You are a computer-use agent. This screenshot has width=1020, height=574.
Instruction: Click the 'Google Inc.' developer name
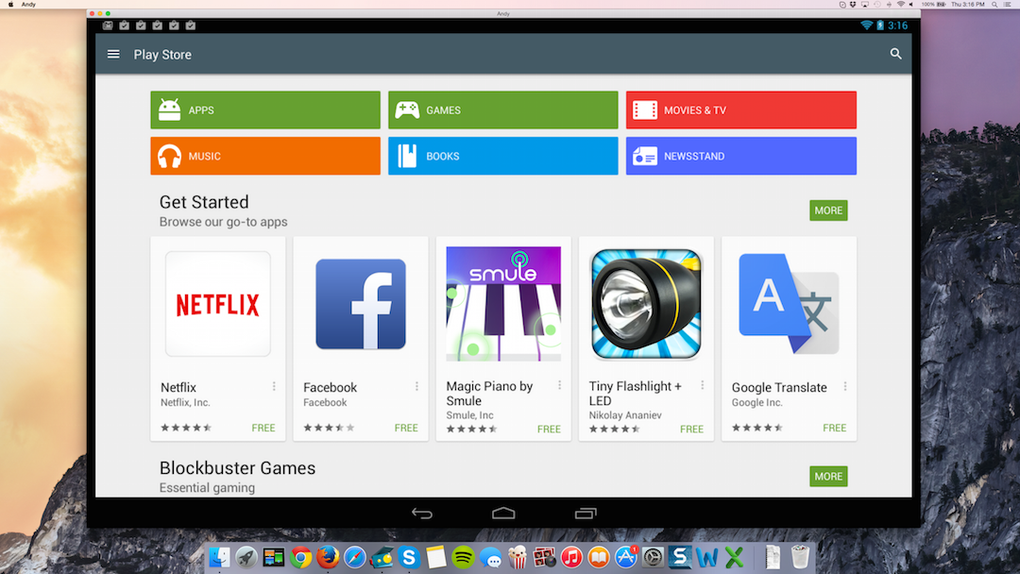pyautogui.click(x=757, y=402)
